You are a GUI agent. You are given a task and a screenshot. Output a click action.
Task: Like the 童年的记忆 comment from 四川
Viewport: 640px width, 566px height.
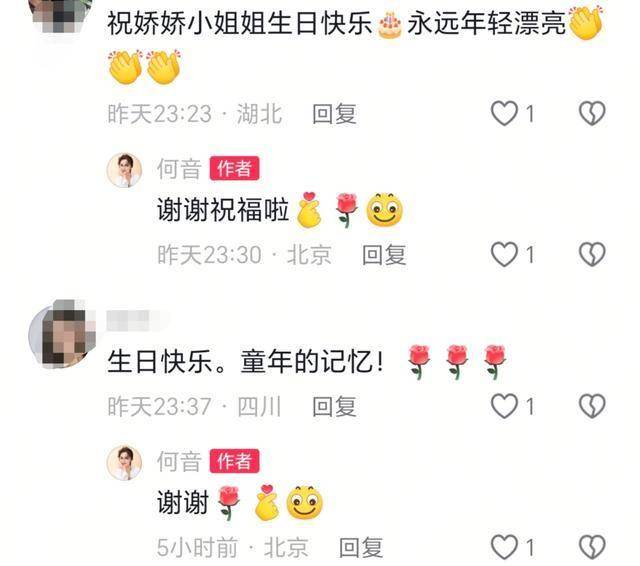504,406
